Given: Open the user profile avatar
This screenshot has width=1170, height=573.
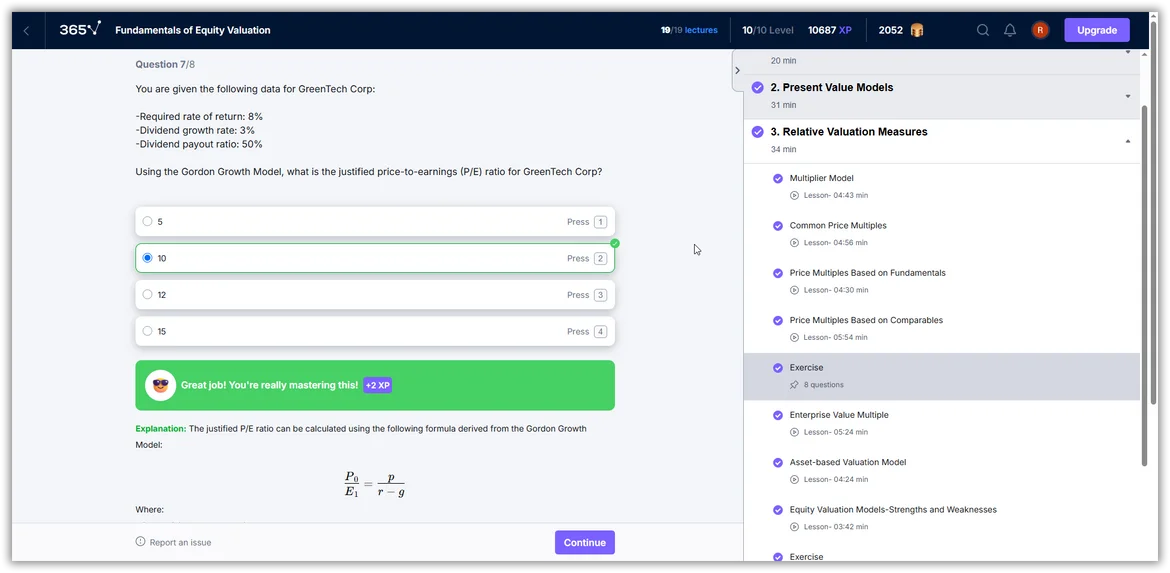Looking at the screenshot, I should pyautogui.click(x=1040, y=30).
